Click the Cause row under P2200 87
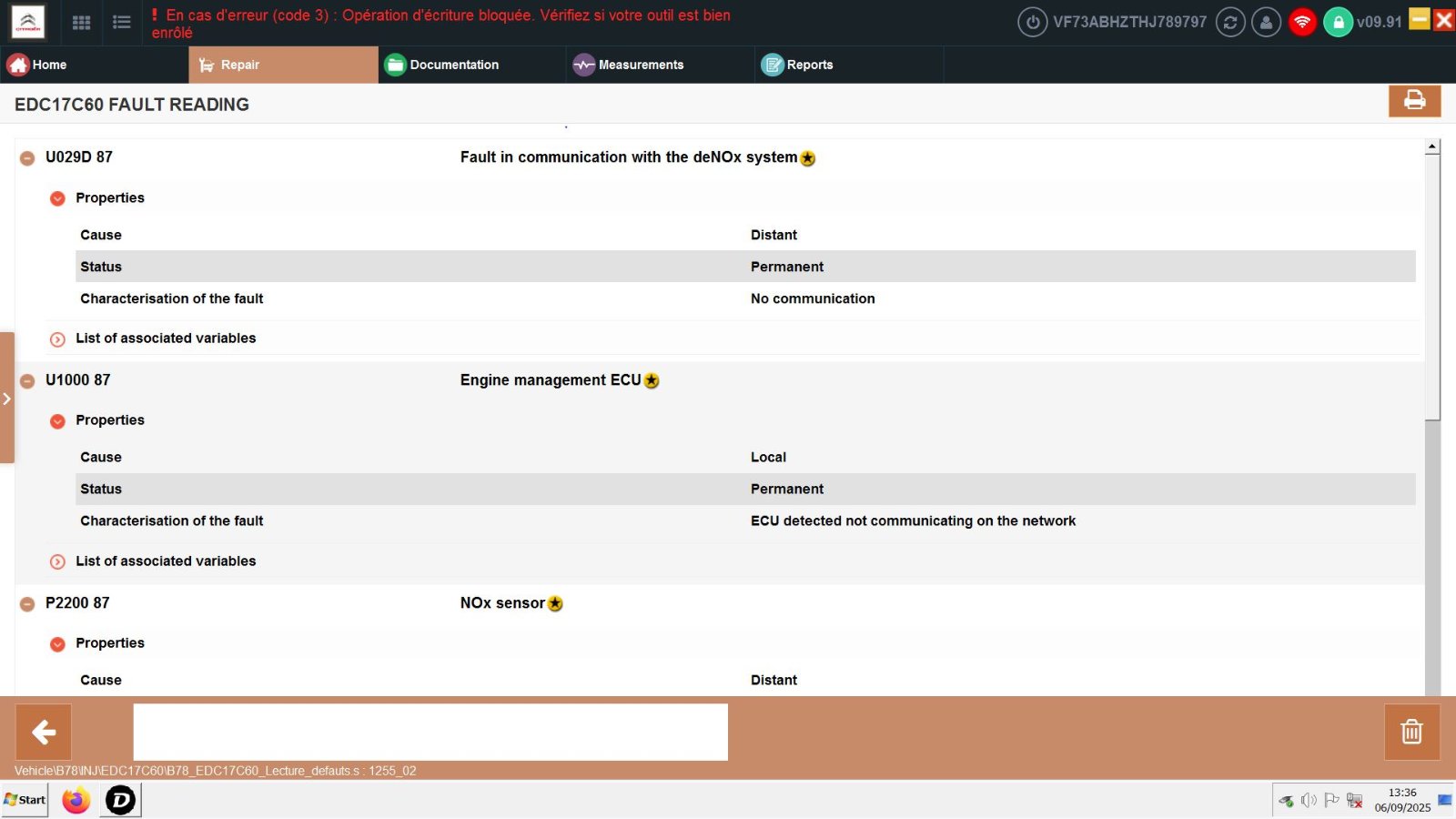Image resolution: width=1456 pixels, height=819 pixels. point(745,680)
